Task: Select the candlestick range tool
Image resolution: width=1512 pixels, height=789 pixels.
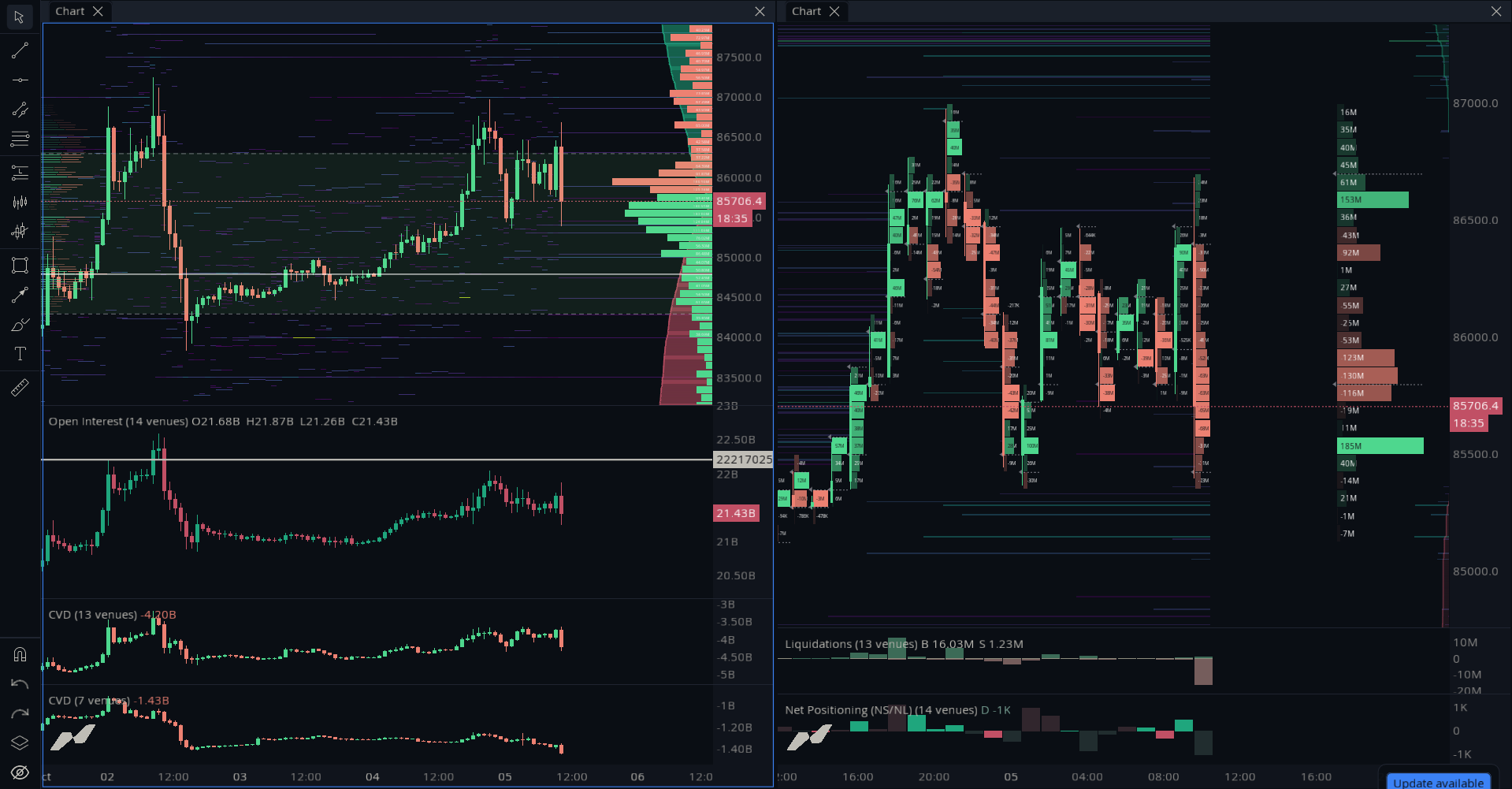Action: [20, 203]
